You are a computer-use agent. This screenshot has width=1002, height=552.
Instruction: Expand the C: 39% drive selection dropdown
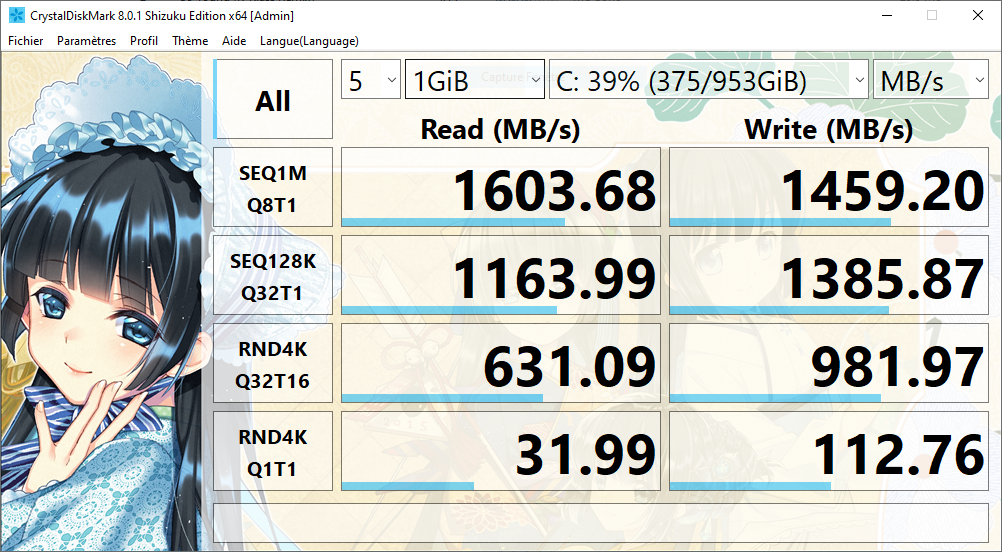tap(709, 80)
